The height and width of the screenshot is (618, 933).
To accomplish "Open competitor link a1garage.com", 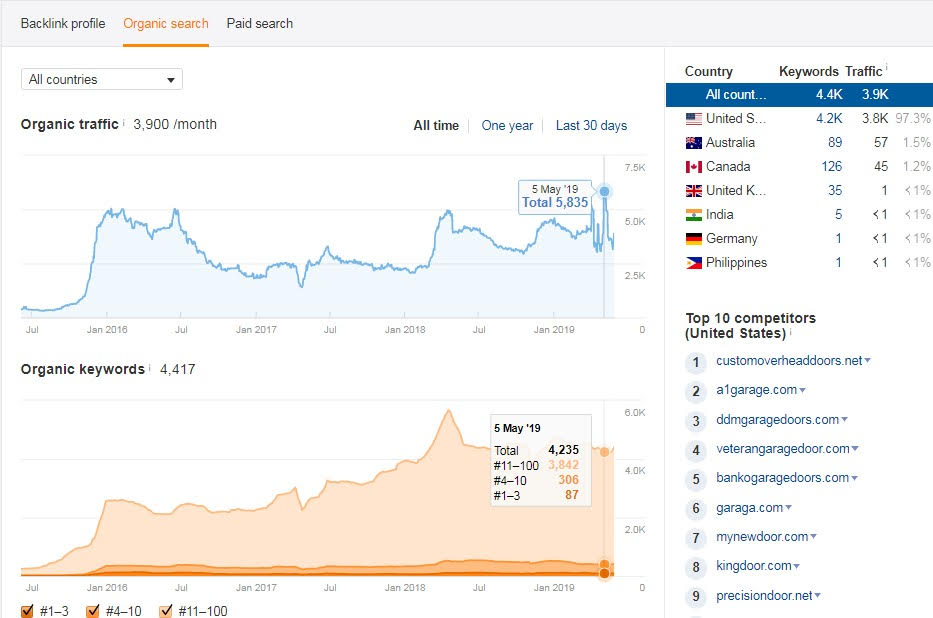I will 756,390.
